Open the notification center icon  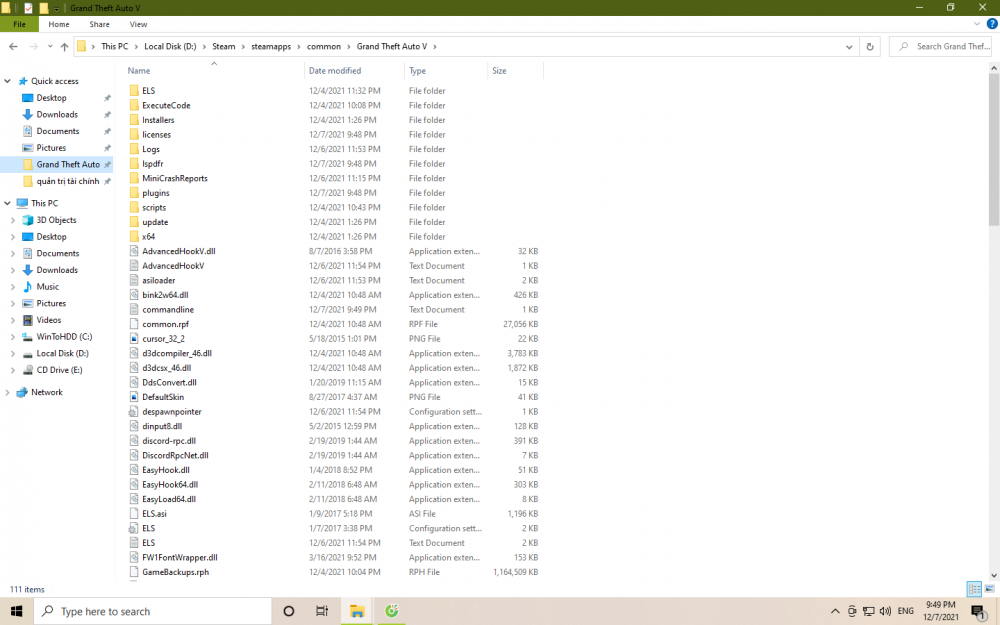point(979,611)
